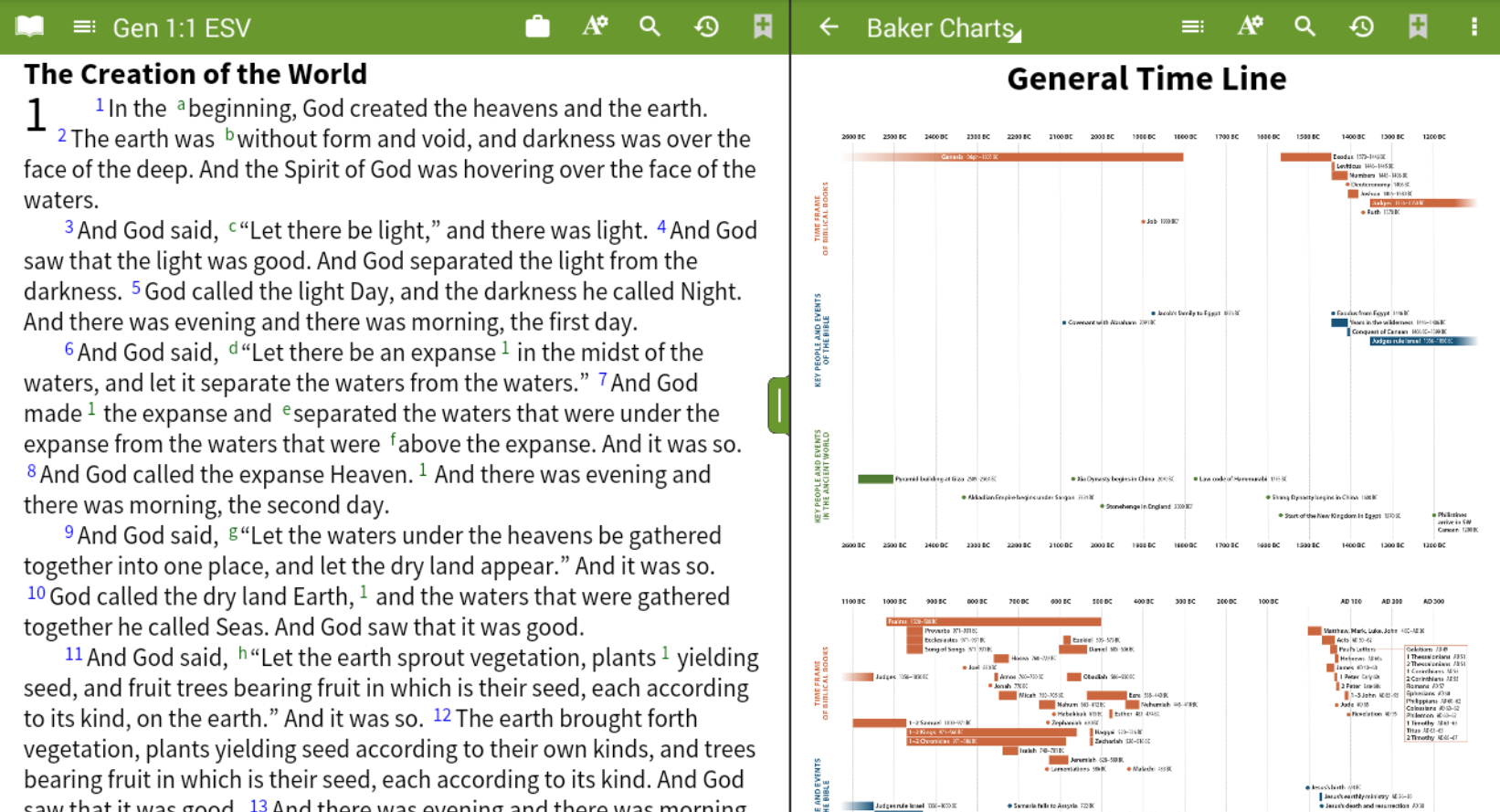This screenshot has height=812, width=1500.
Task: Open text settings in the ESV pane
Action: (595, 26)
